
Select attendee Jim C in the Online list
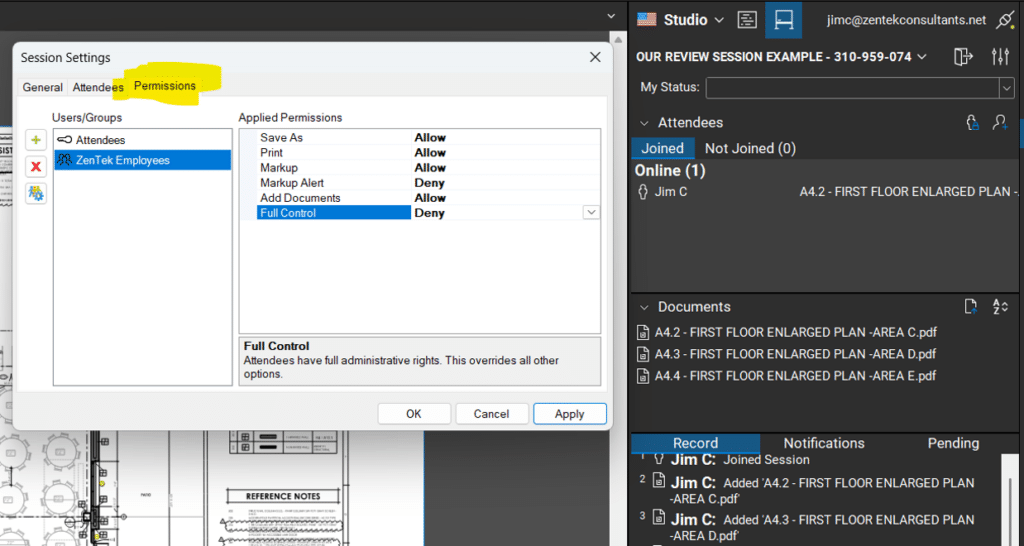pos(825,192)
